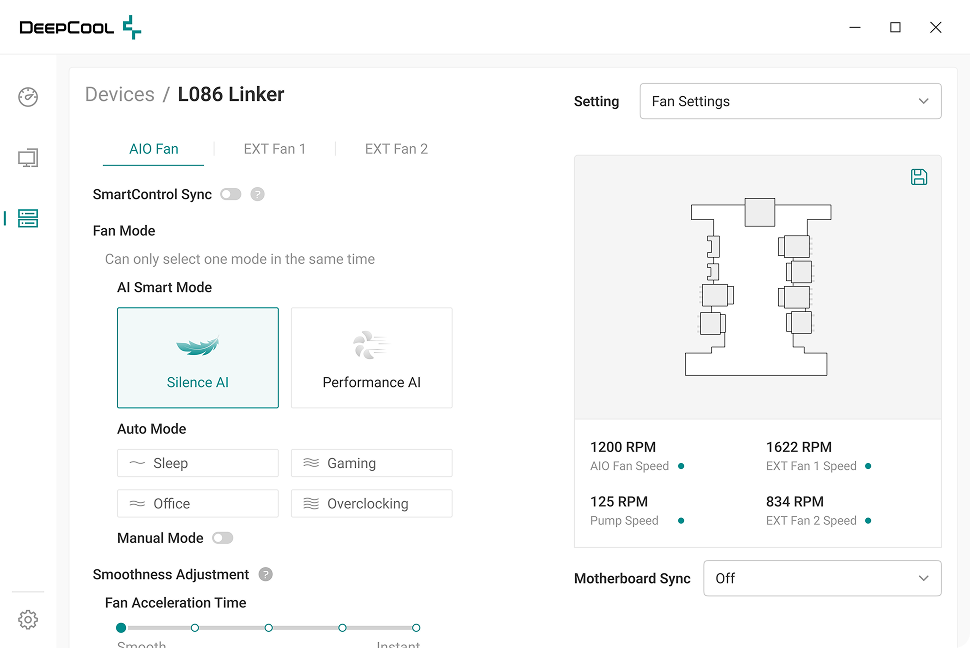Switch to the EXT Fan 1 tab
Viewport: 970px width, 648px height.
point(275,149)
